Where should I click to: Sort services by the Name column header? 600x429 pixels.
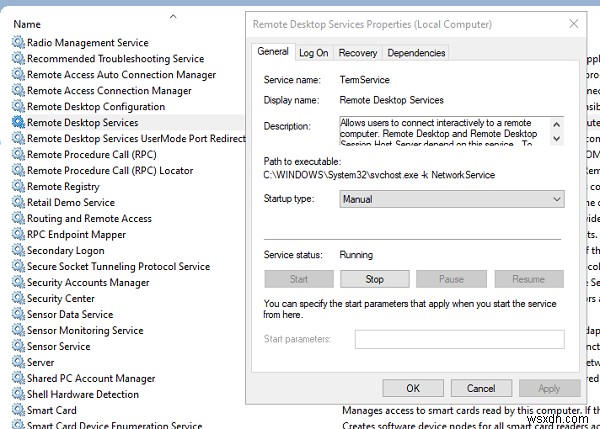coord(28,23)
